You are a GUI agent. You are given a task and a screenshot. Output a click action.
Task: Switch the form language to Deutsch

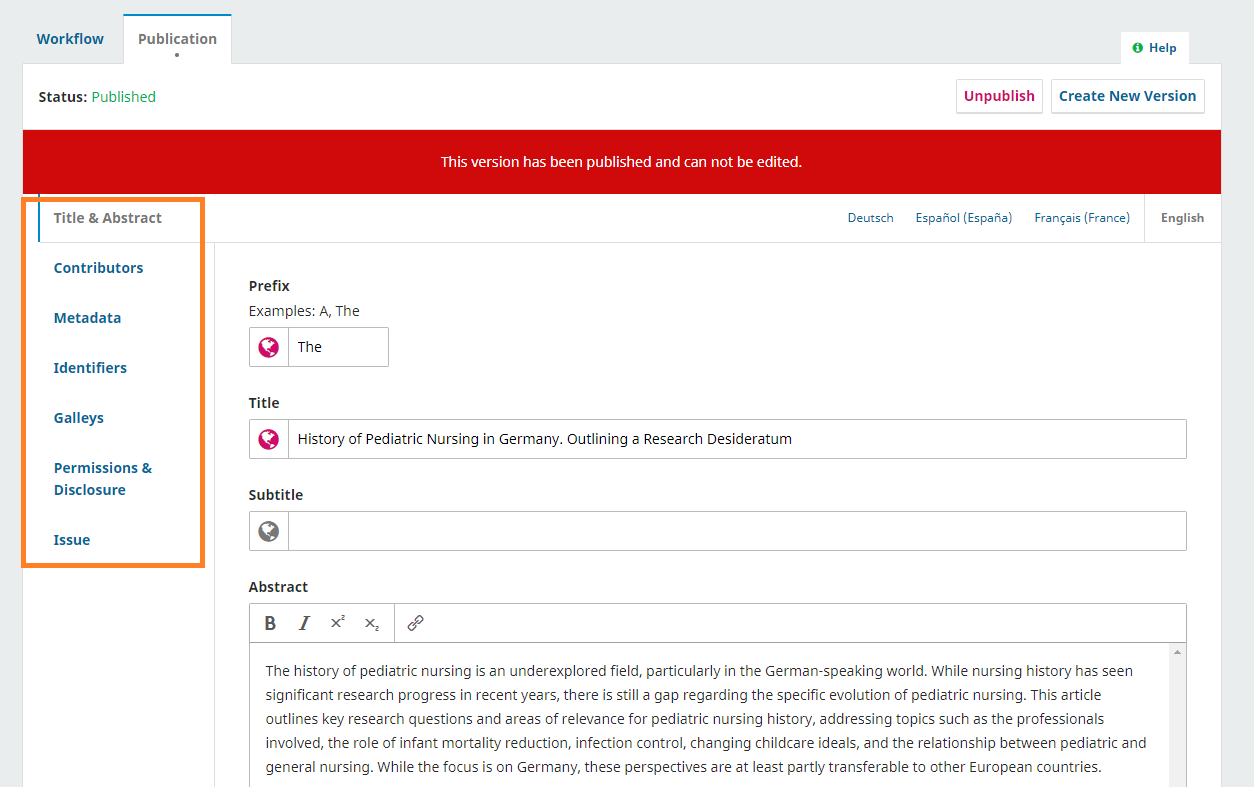870,218
